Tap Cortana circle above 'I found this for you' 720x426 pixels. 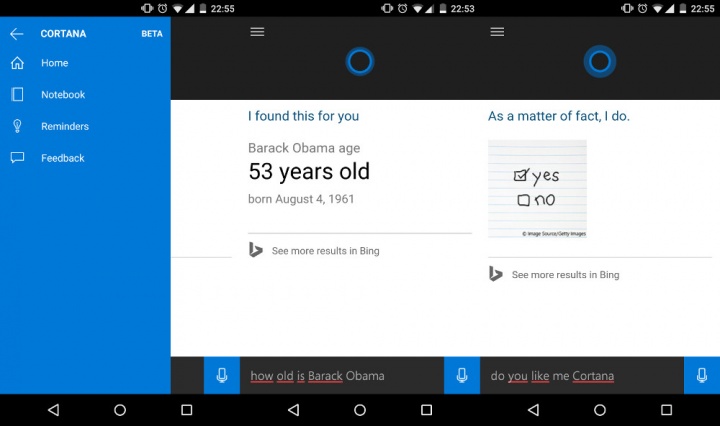click(x=360, y=62)
